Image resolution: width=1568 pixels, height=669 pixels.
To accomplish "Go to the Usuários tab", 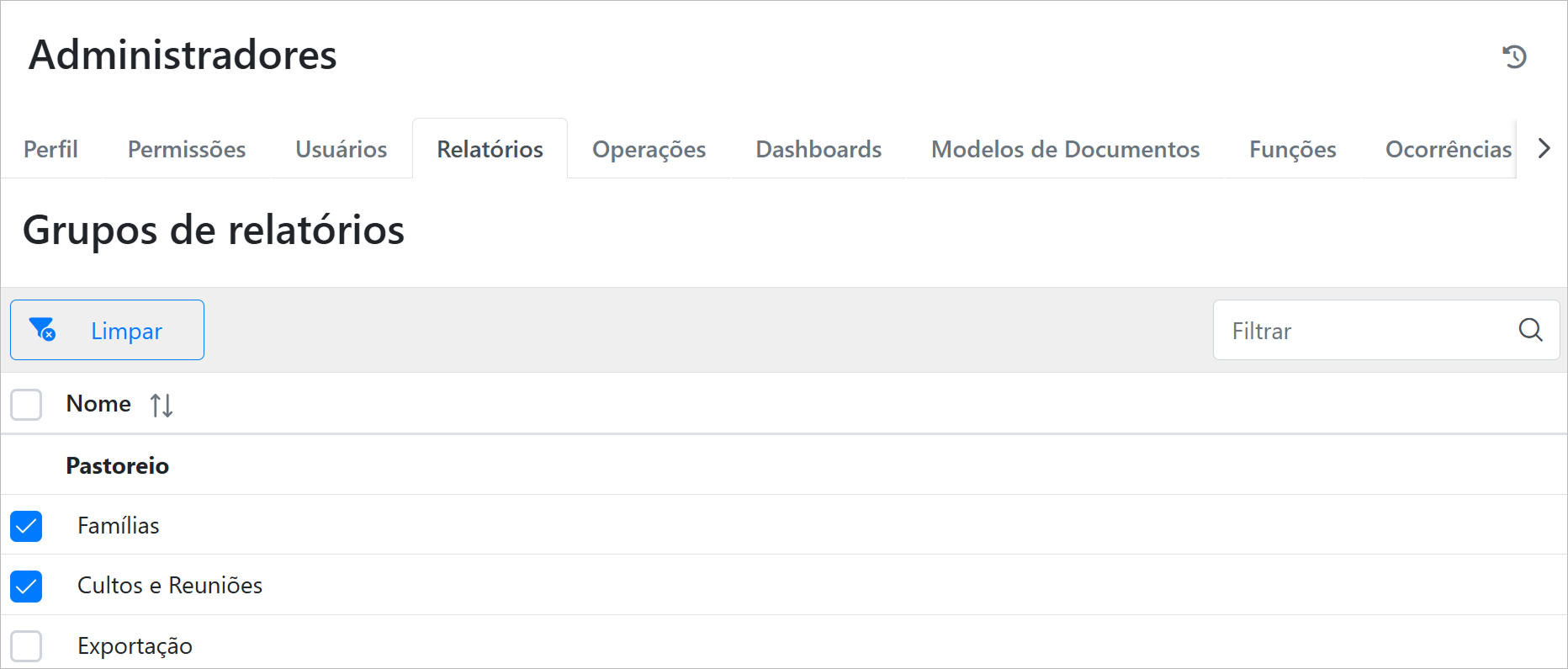I will click(341, 149).
